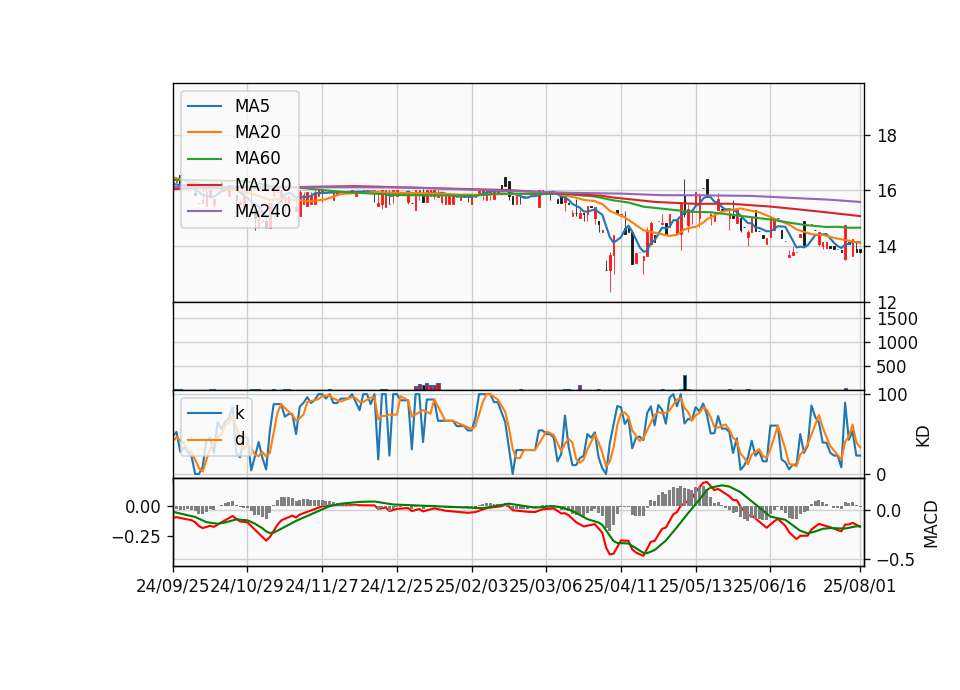This screenshot has width=960, height=690.
Task: Click the MA120 legend label
Action: point(263,185)
